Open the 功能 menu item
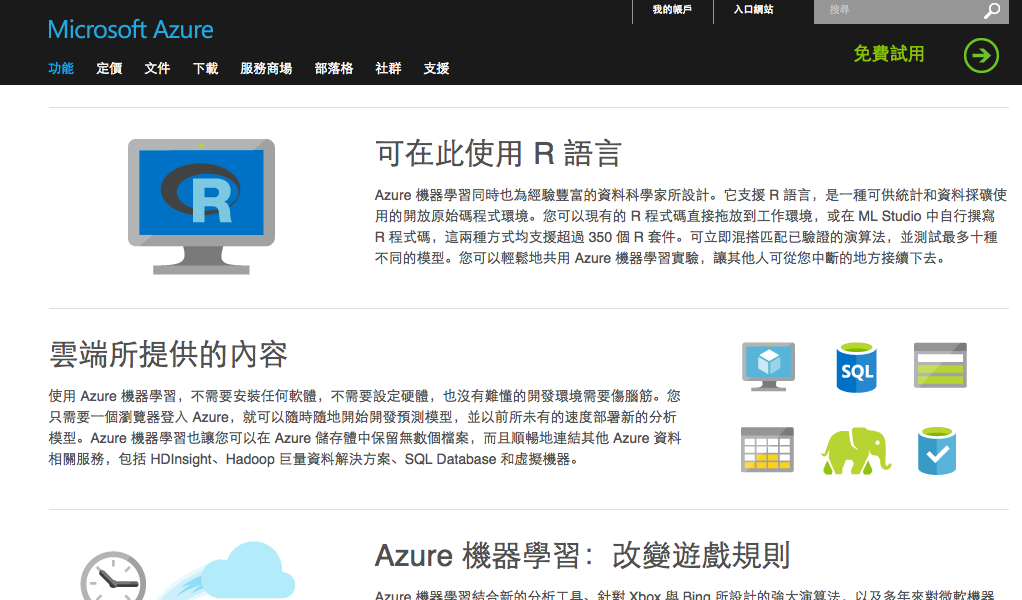This screenshot has height=600, width=1022. point(61,68)
